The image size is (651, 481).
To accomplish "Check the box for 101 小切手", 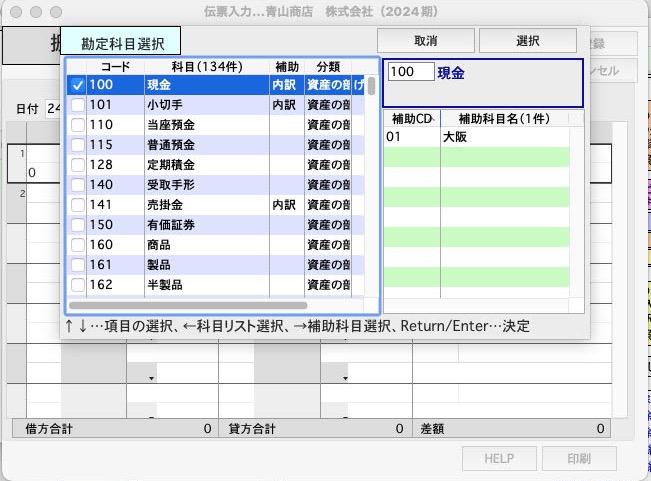I will pos(77,106).
